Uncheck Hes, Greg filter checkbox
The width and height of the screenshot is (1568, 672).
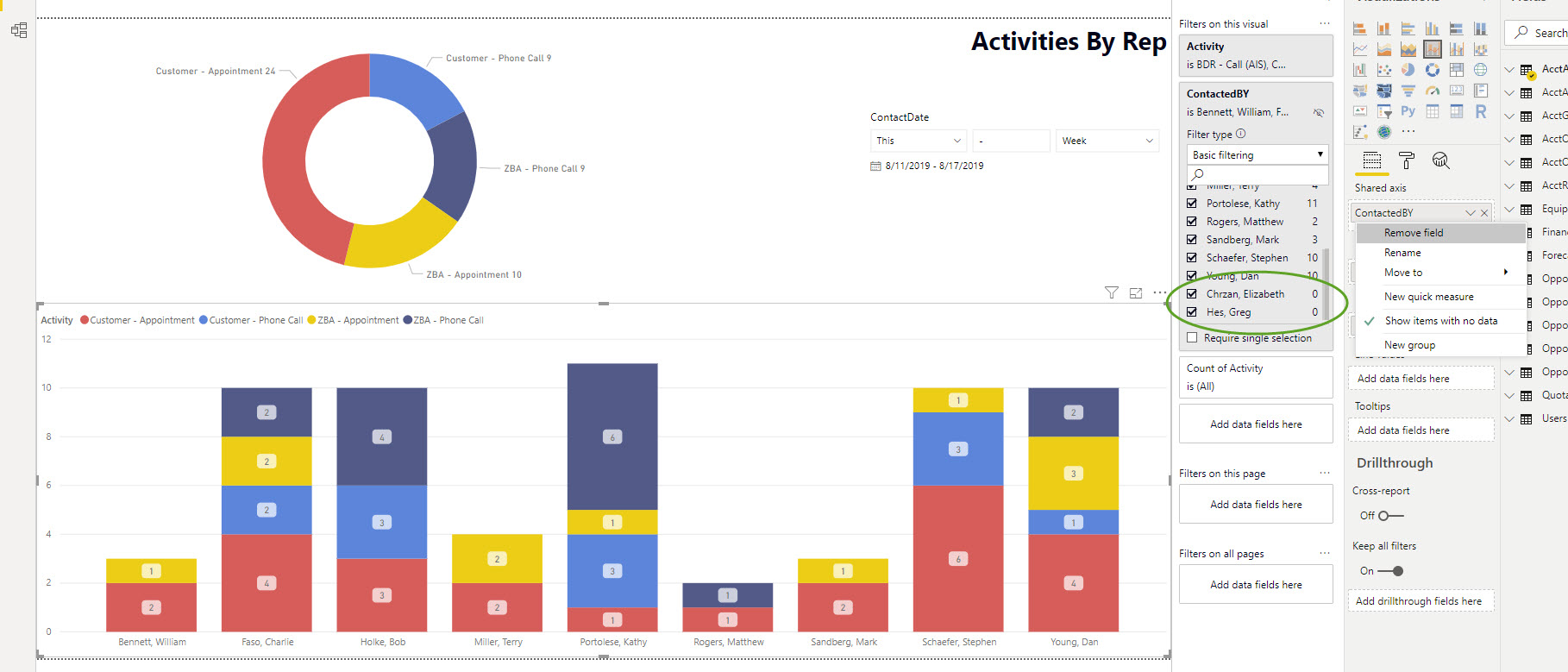pyautogui.click(x=1192, y=312)
